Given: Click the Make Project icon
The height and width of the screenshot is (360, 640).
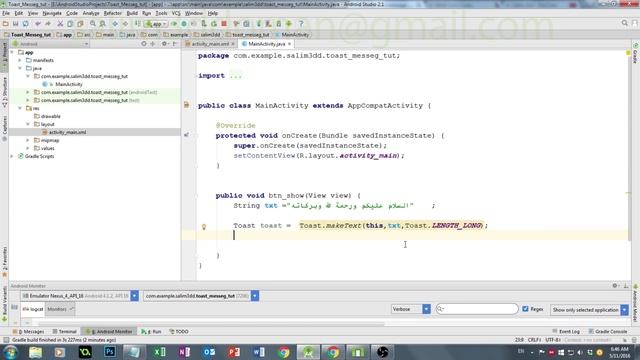Looking at the screenshot, I should click(x=138, y=24).
